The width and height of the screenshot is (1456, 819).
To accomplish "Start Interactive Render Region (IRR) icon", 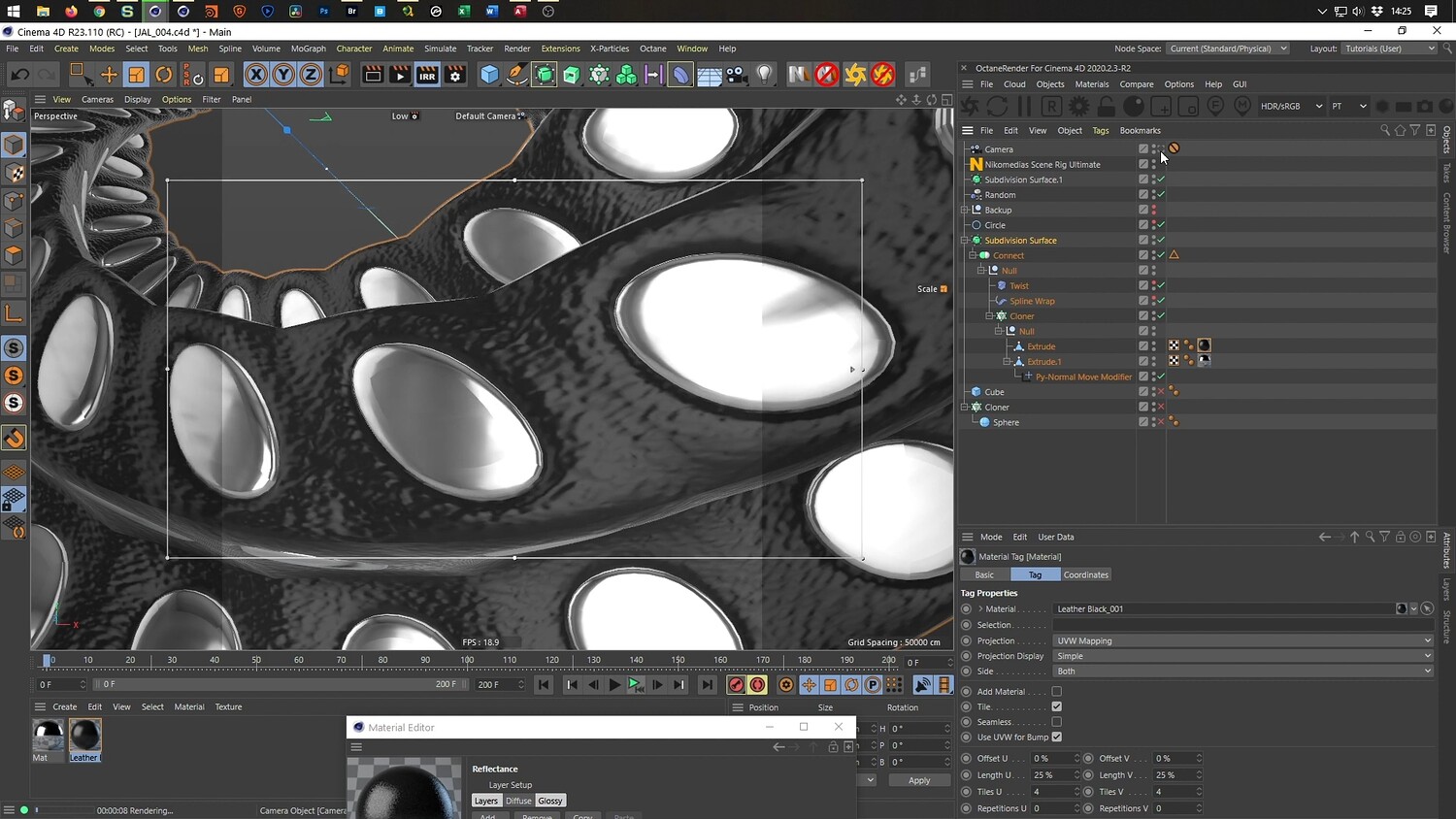I will point(427,75).
